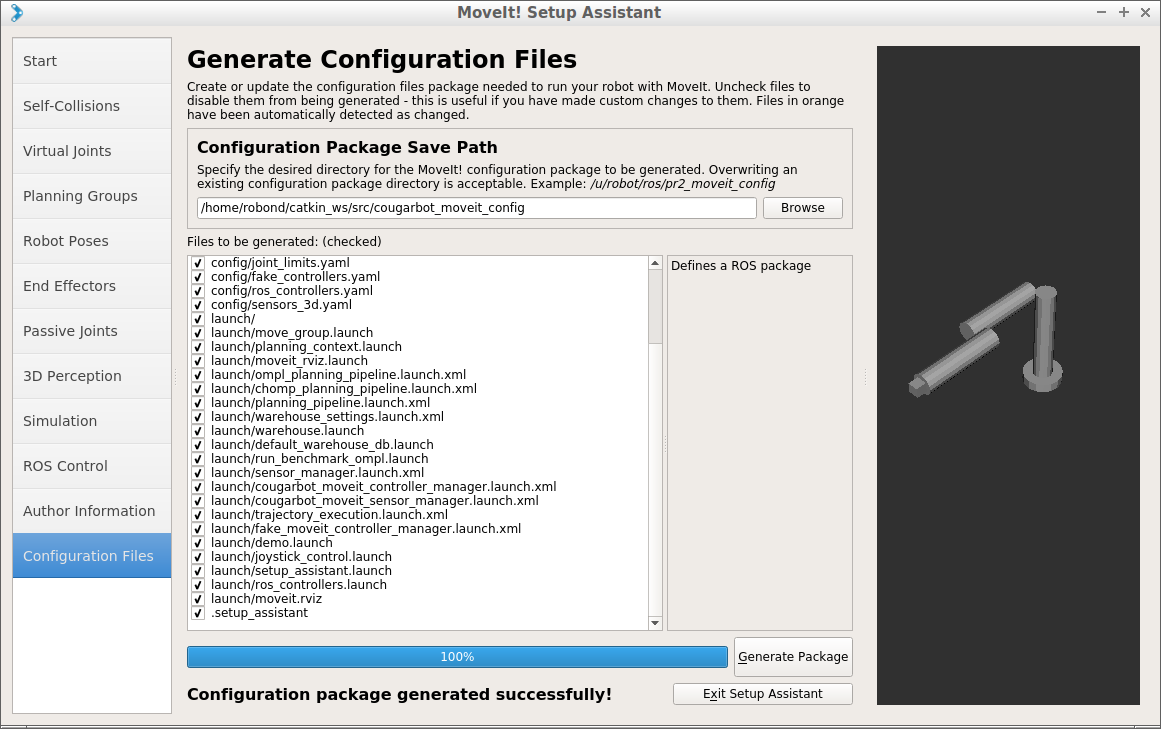
Task: Click the package save path field
Action: coord(477,208)
